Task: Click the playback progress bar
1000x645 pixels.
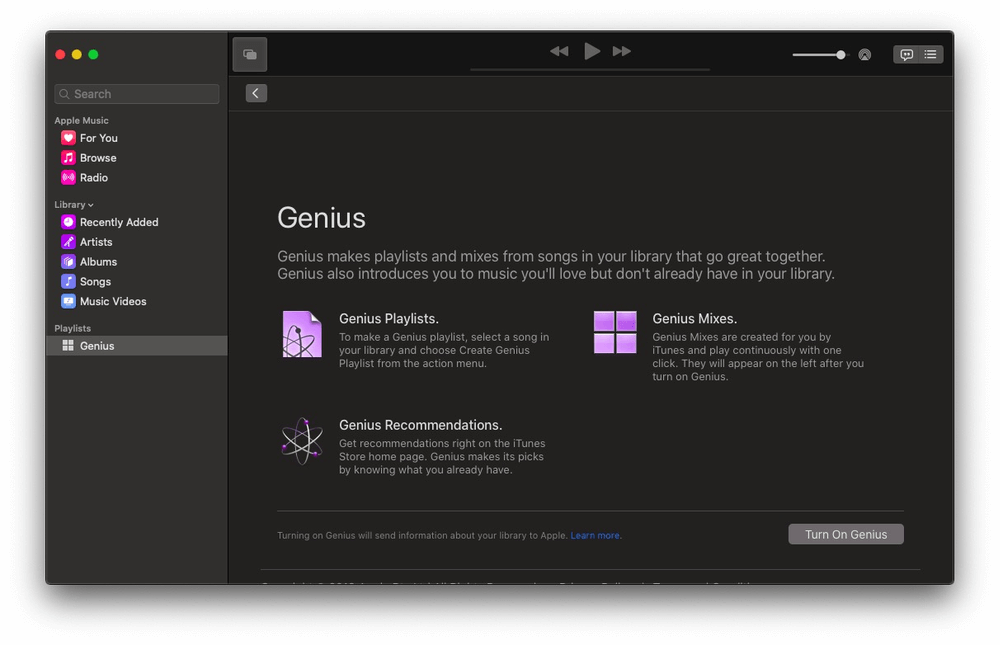Action: coord(590,69)
